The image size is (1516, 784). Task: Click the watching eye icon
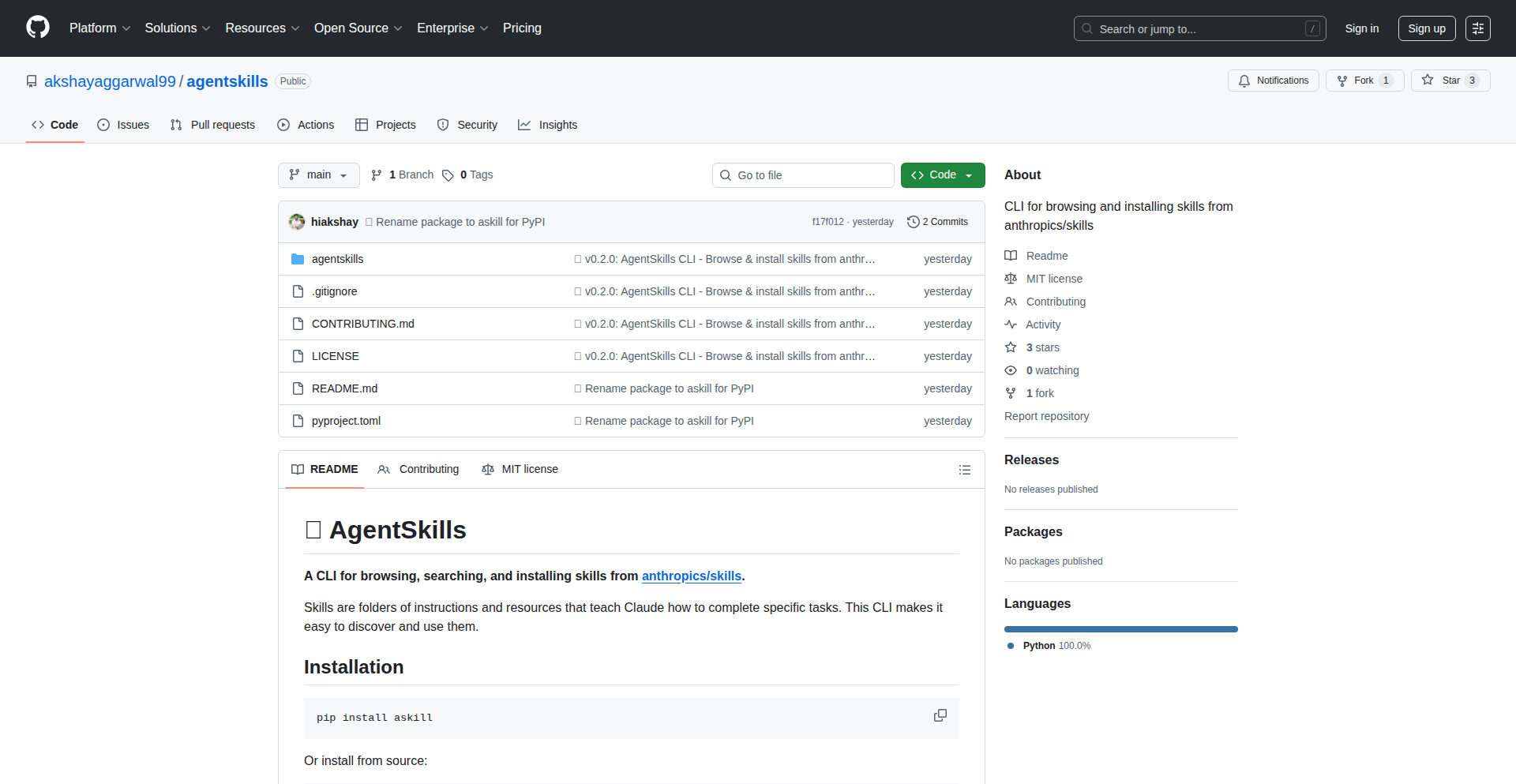(x=1011, y=369)
